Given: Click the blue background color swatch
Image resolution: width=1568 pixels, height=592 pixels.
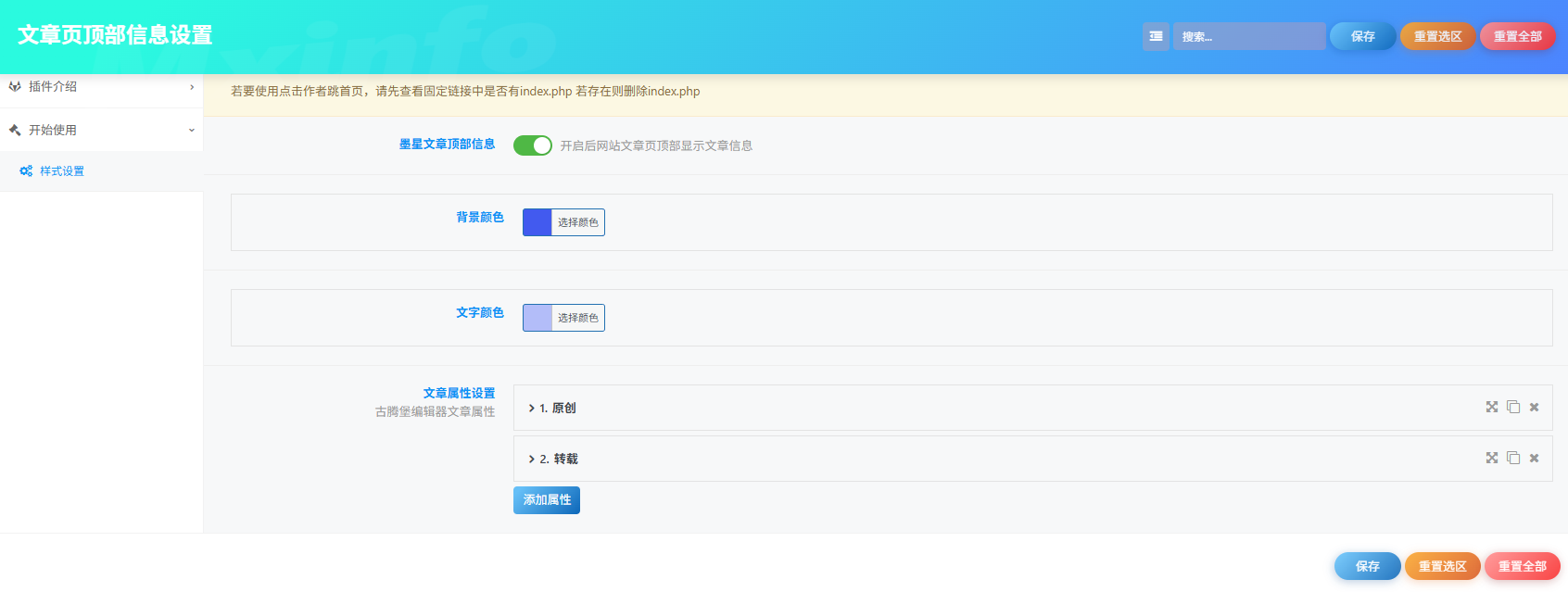Looking at the screenshot, I should tap(537, 222).
